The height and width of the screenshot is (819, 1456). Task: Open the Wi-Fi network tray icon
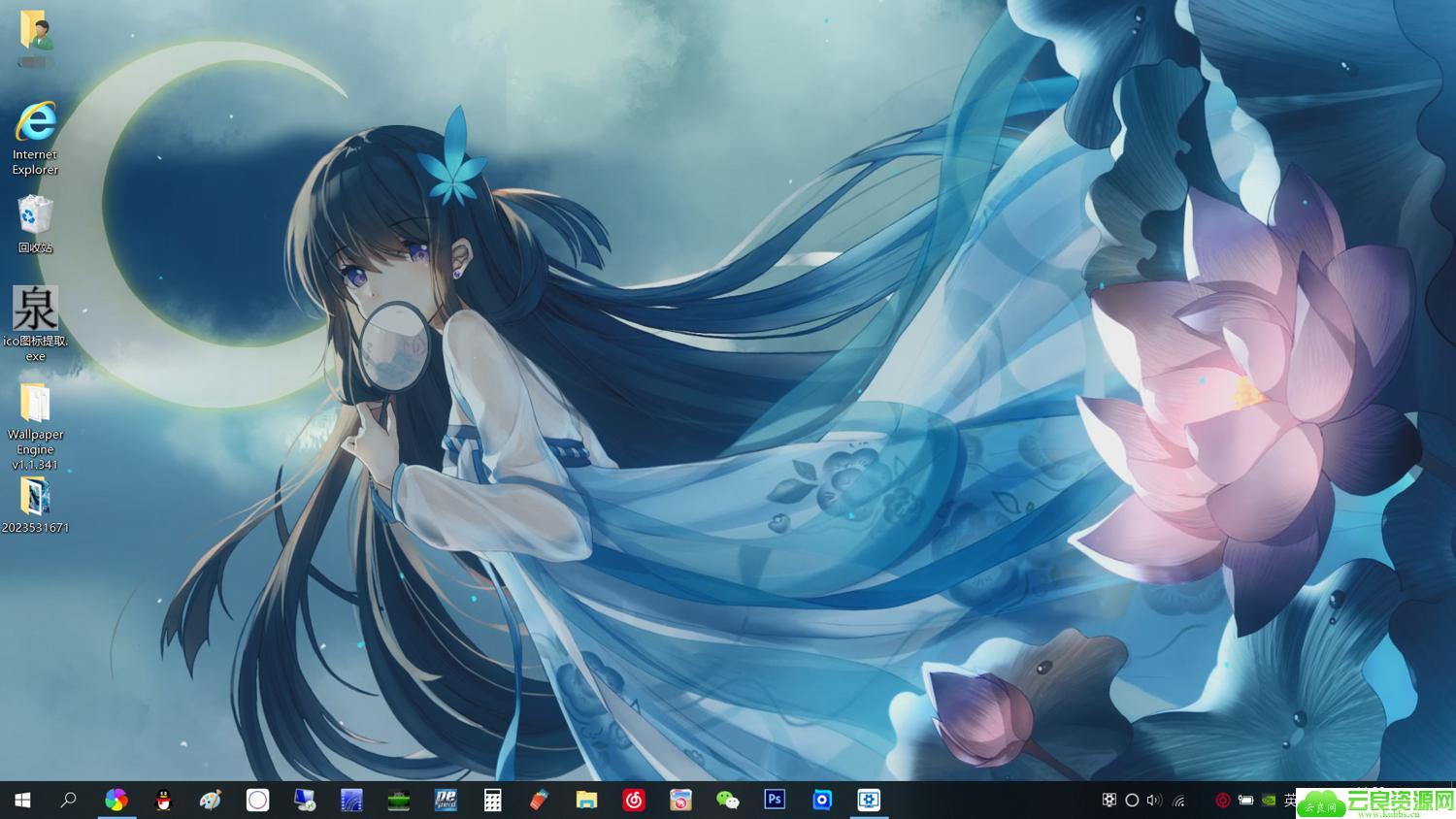(x=1178, y=801)
